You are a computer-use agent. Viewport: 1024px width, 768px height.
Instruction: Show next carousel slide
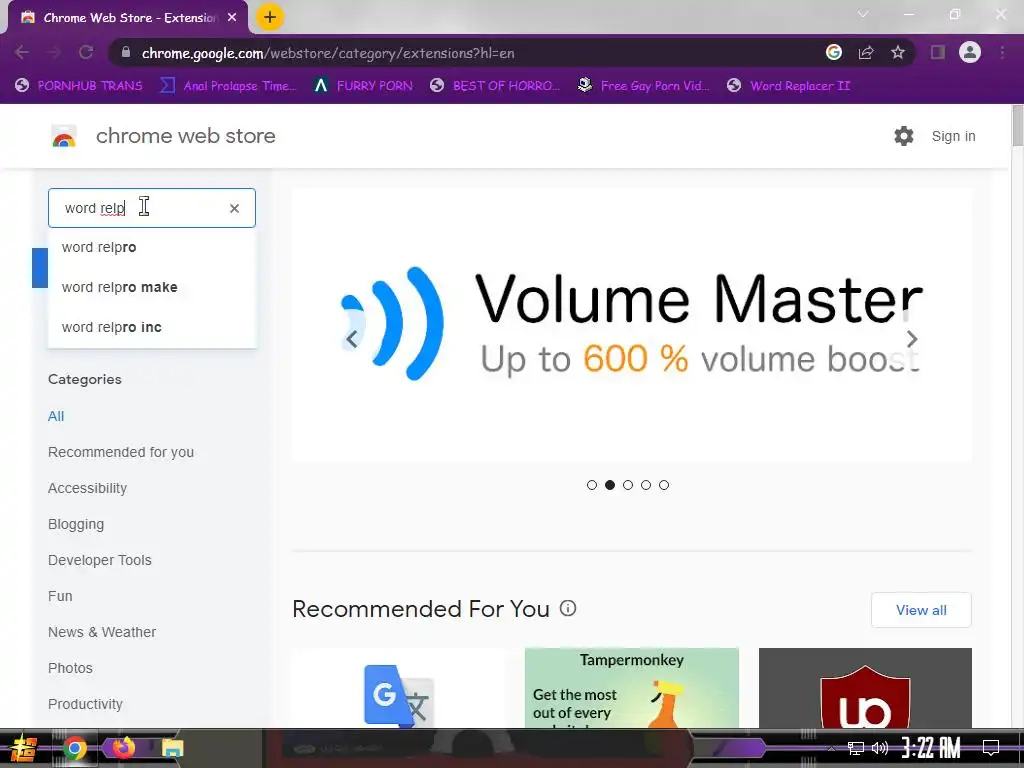(912, 339)
